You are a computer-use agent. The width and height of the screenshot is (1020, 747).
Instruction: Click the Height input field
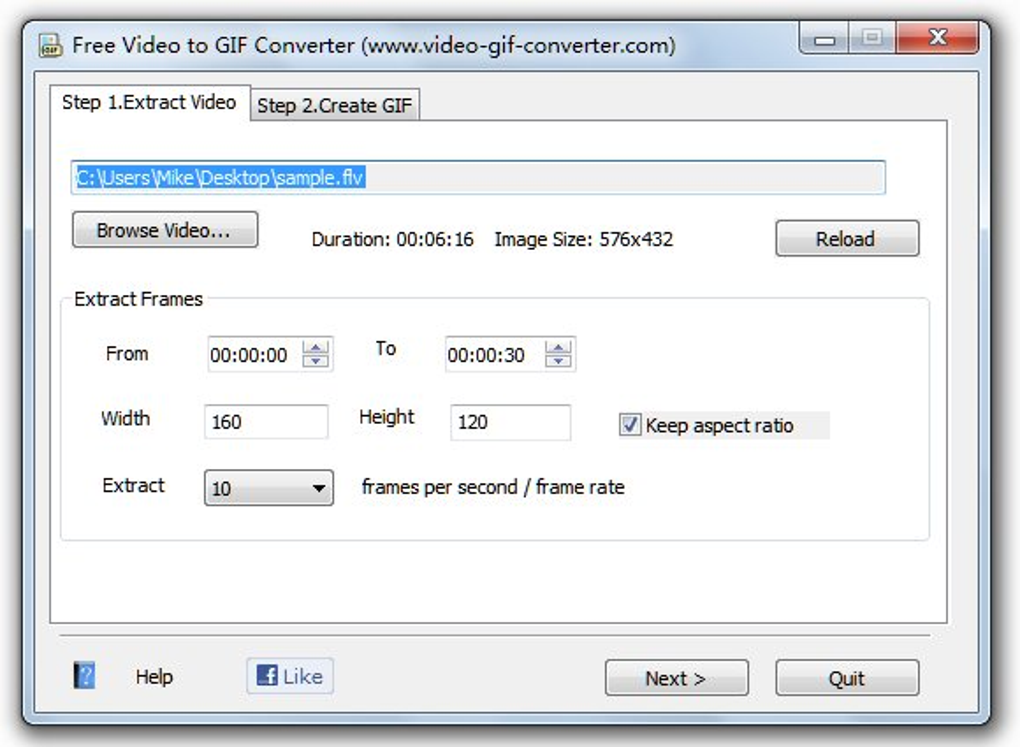tap(510, 422)
